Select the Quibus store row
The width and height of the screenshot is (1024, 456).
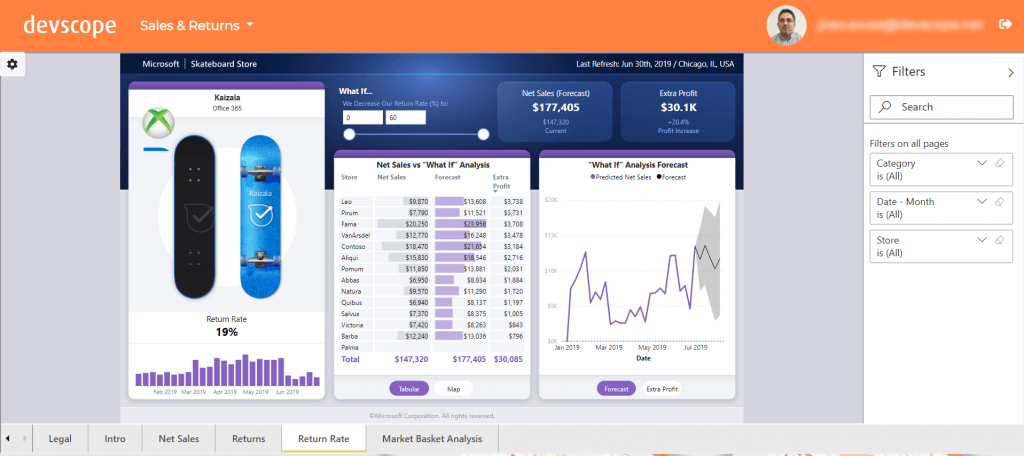432,302
